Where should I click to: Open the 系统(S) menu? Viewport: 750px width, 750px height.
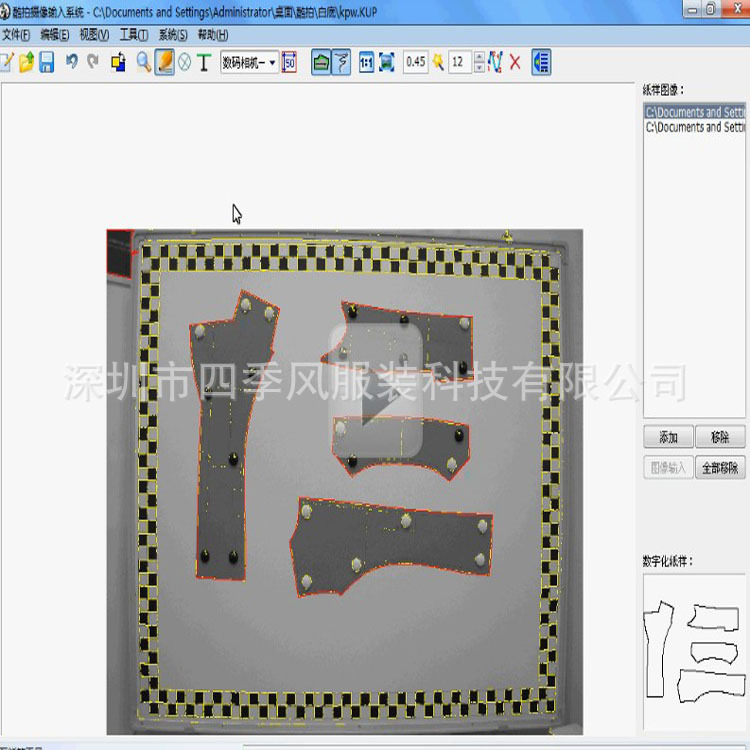point(173,35)
